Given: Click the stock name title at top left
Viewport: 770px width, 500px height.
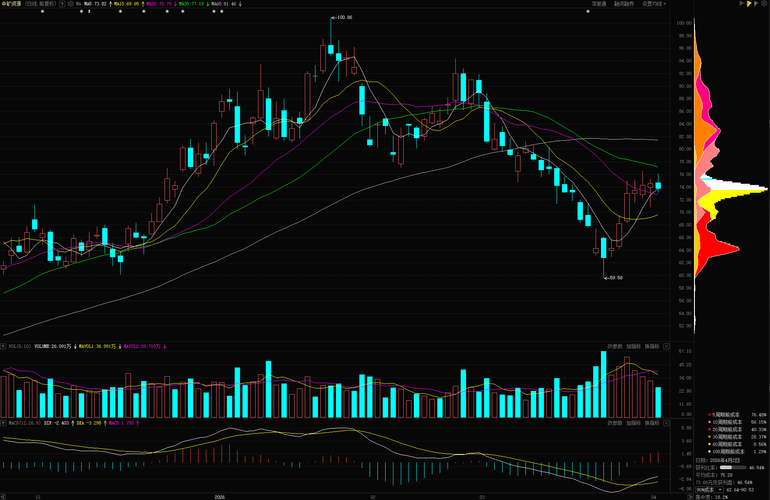Looking at the screenshot, I should pyautogui.click(x=13, y=3).
